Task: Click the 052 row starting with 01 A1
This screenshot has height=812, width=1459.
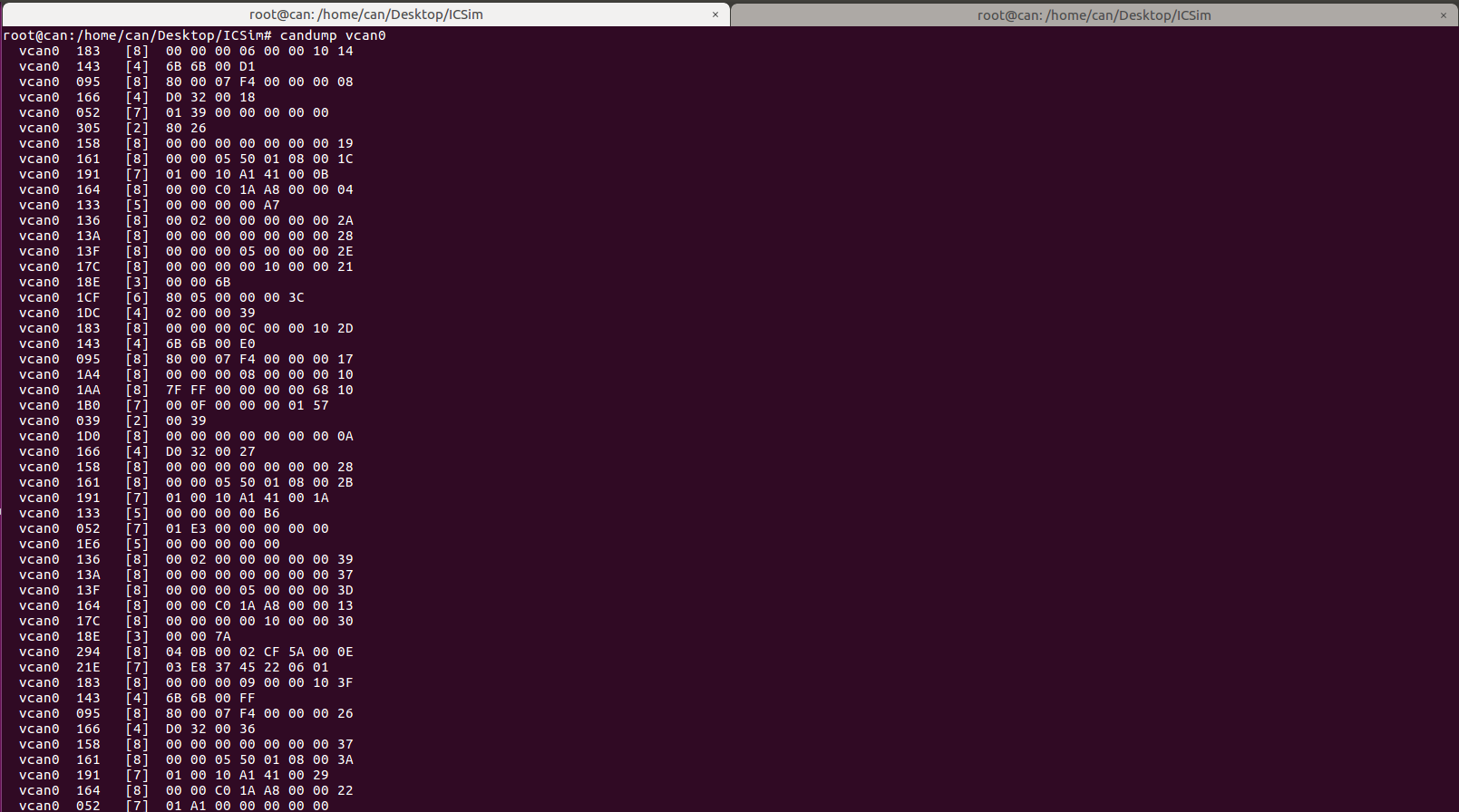Action: click(174, 806)
